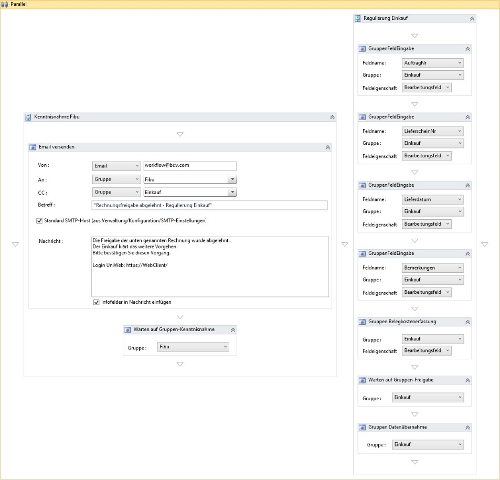Click inside the Nachricht message text area
Viewport: 500px width, 480px height.
pos(210,267)
